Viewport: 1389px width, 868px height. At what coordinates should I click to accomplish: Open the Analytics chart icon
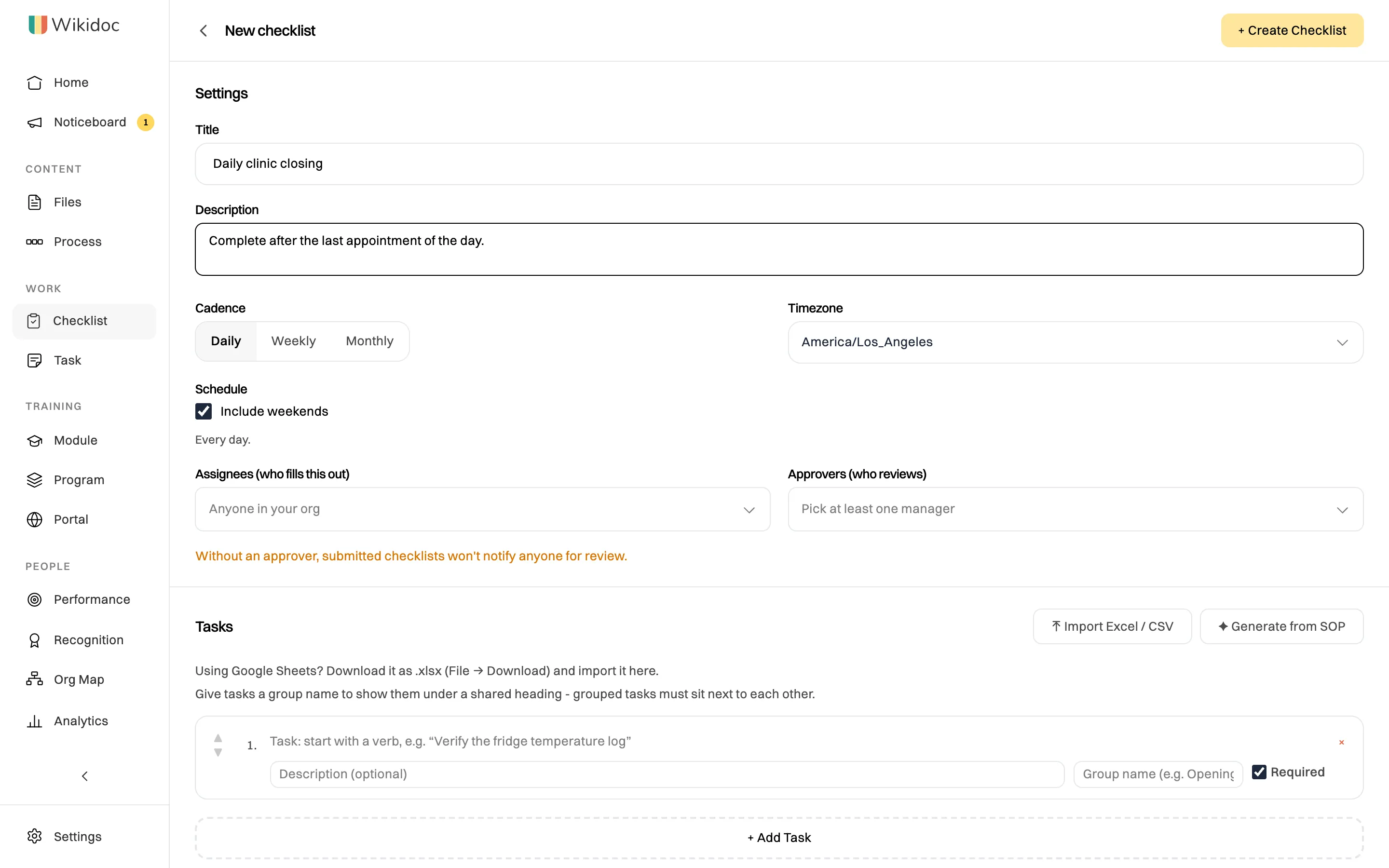[x=34, y=721]
